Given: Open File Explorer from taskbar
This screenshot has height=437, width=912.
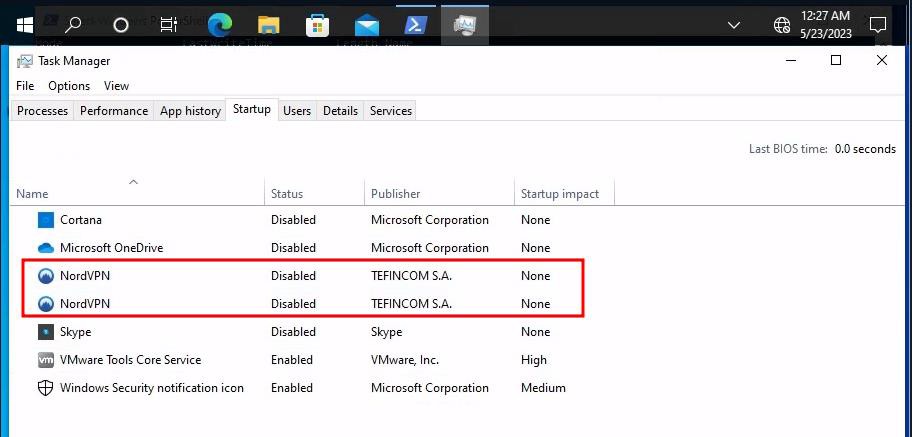Looking at the screenshot, I should (x=269, y=24).
